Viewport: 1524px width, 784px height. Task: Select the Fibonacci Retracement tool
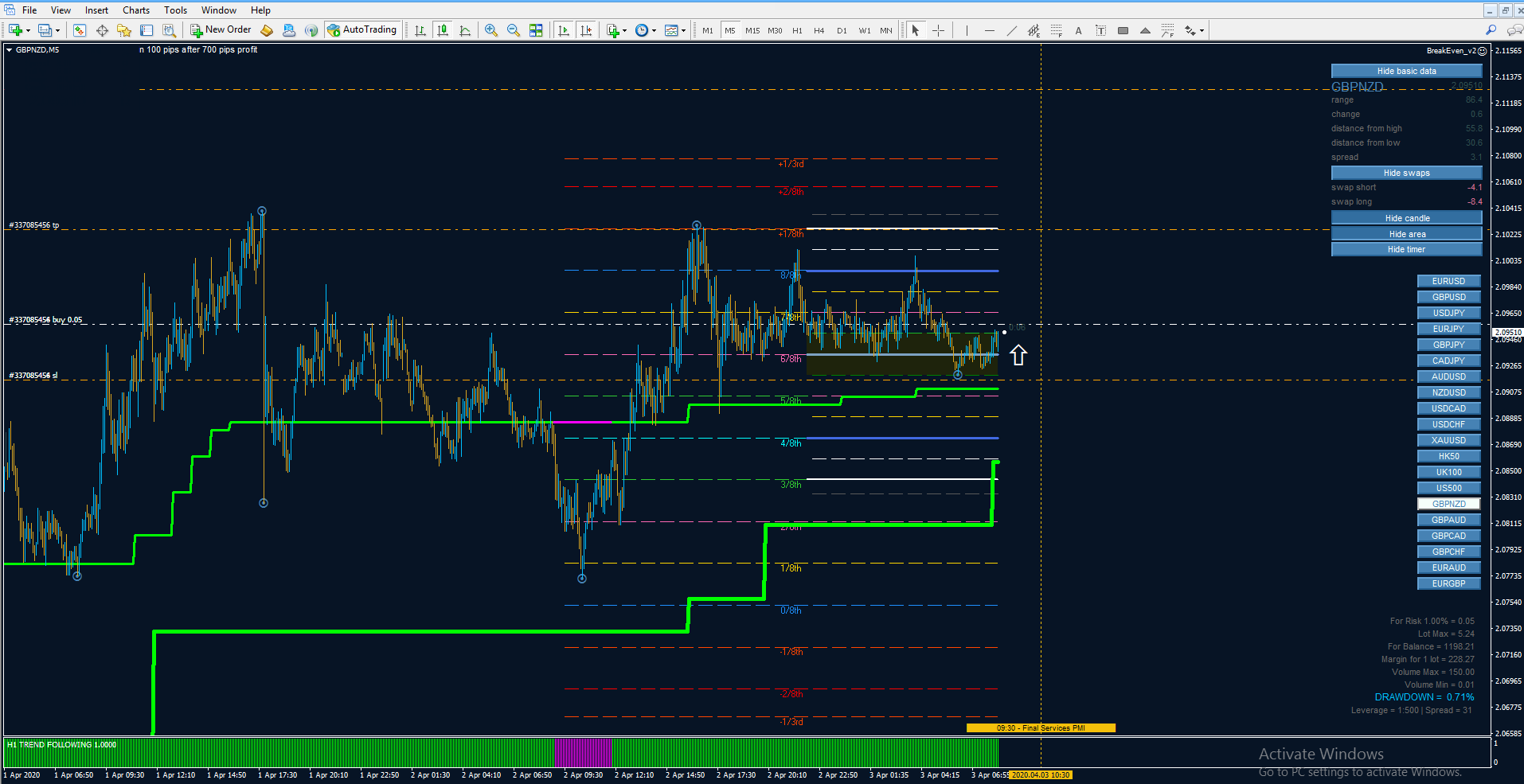click(x=1056, y=30)
